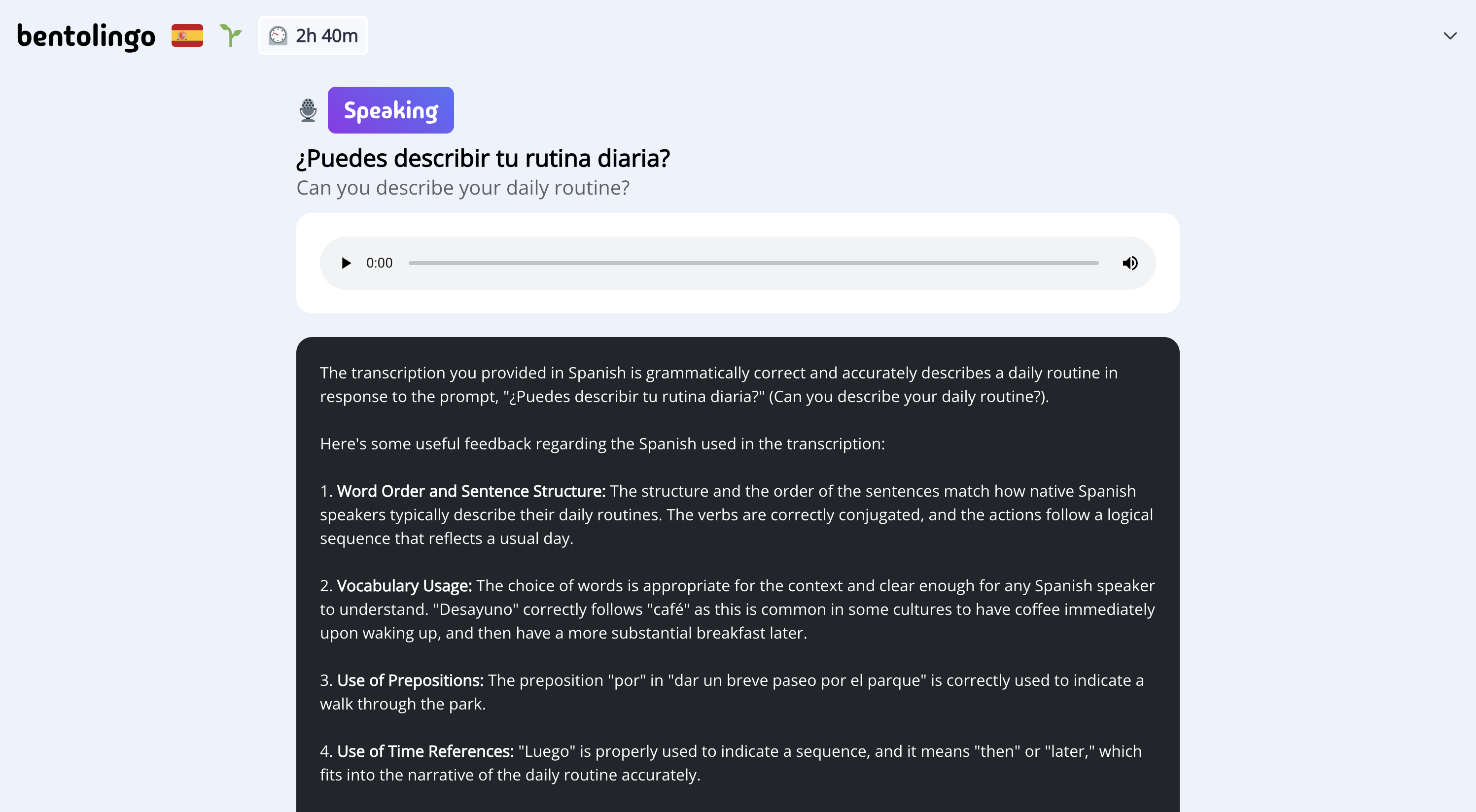Click the 'Use of Time References' feedback heading
Screen dimensions: 1476x812
click(425, 751)
